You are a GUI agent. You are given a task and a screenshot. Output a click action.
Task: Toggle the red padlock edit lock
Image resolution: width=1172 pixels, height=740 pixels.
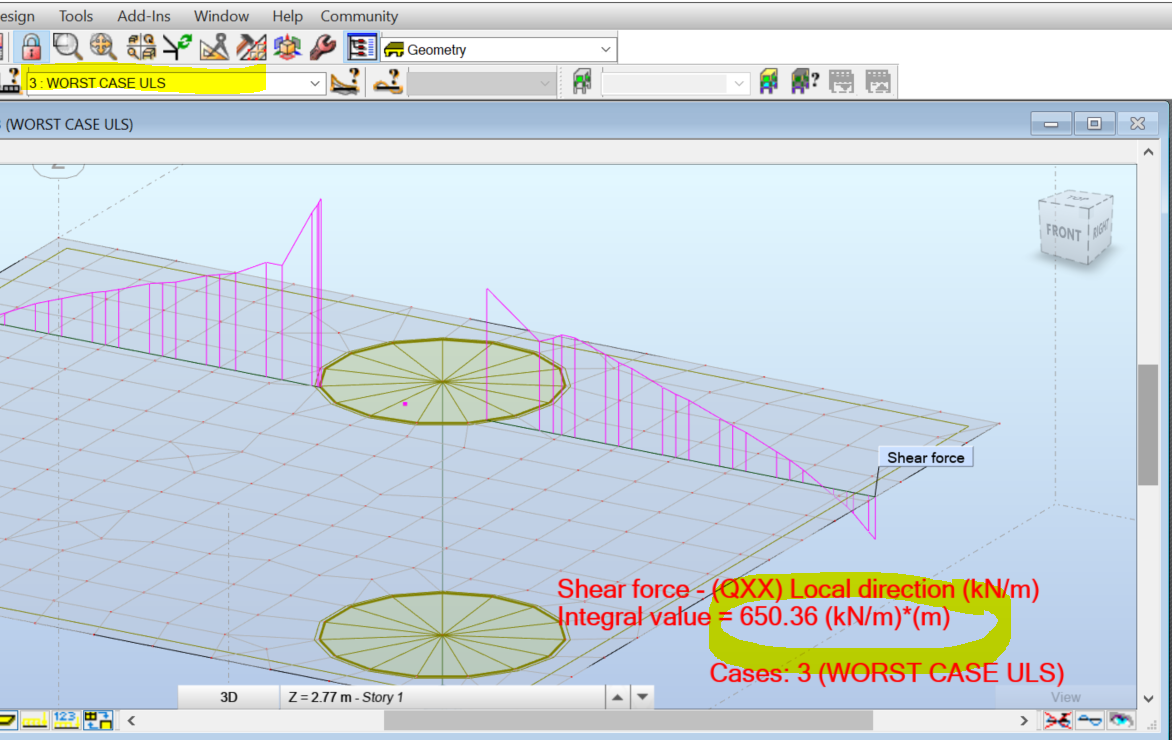(x=30, y=46)
